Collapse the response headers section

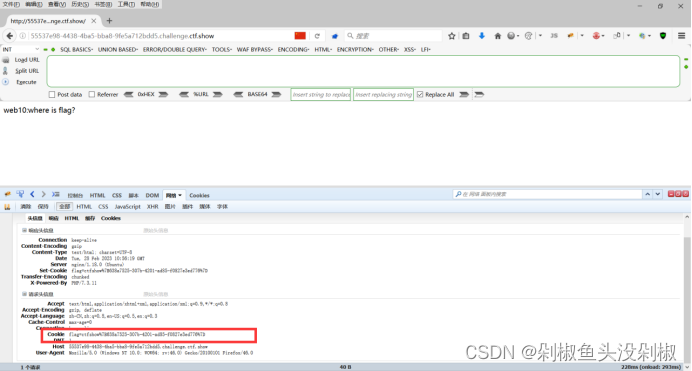click(x=24, y=230)
